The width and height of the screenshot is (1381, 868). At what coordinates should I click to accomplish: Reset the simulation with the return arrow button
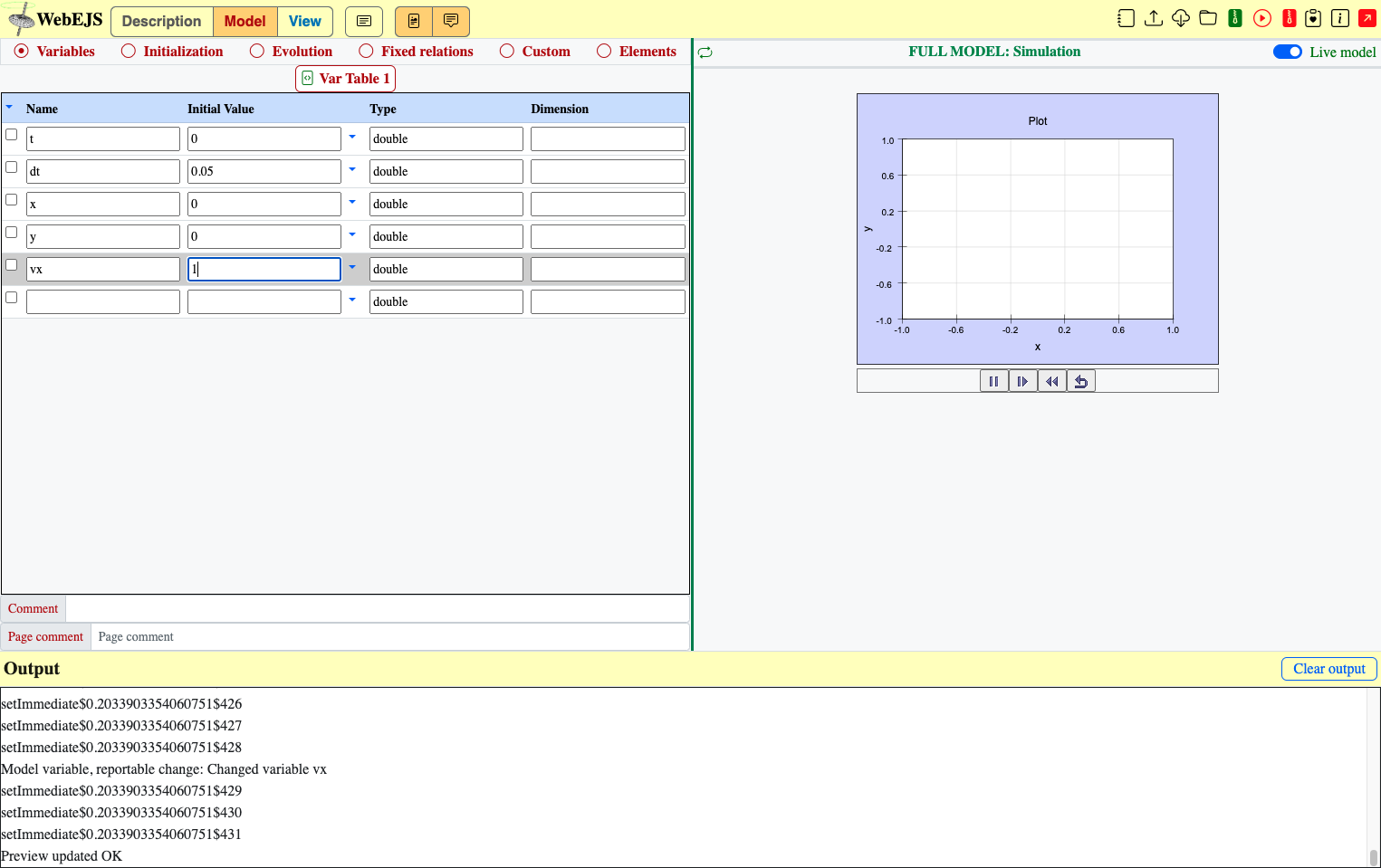[x=1080, y=381]
